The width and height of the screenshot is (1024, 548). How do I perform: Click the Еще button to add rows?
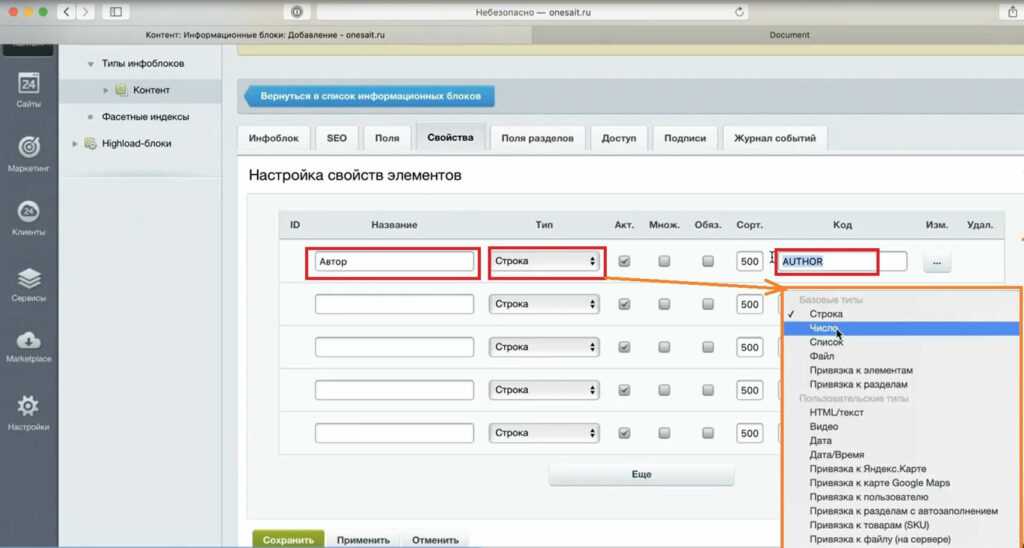(x=641, y=475)
